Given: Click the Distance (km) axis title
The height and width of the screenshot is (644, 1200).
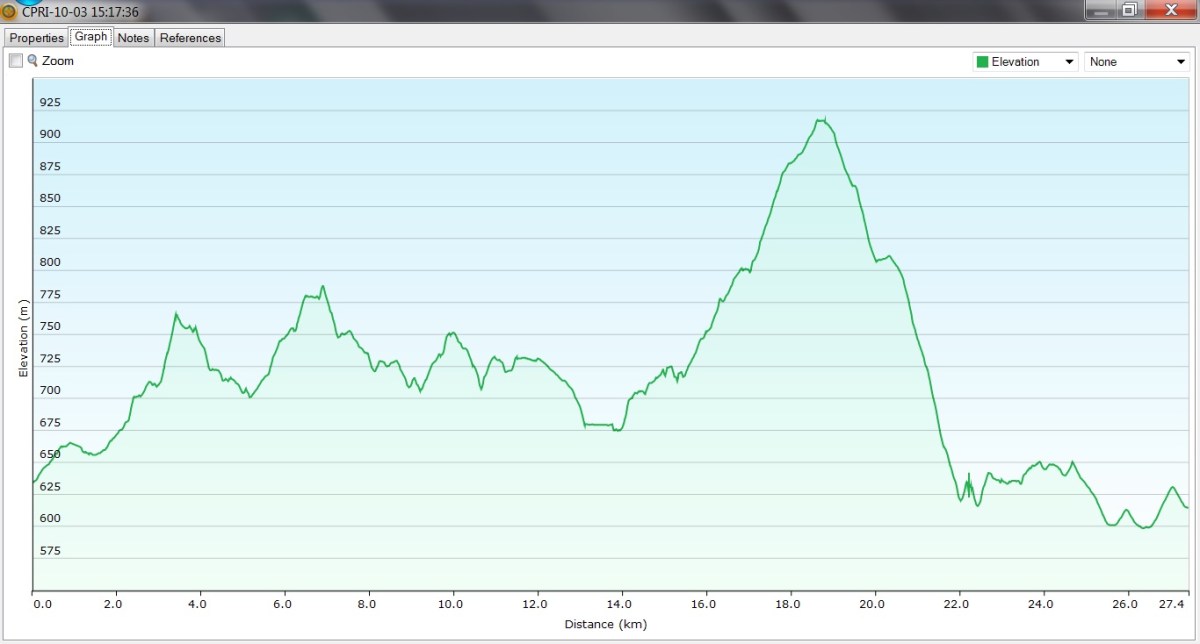Looking at the screenshot, I should 606,625.
